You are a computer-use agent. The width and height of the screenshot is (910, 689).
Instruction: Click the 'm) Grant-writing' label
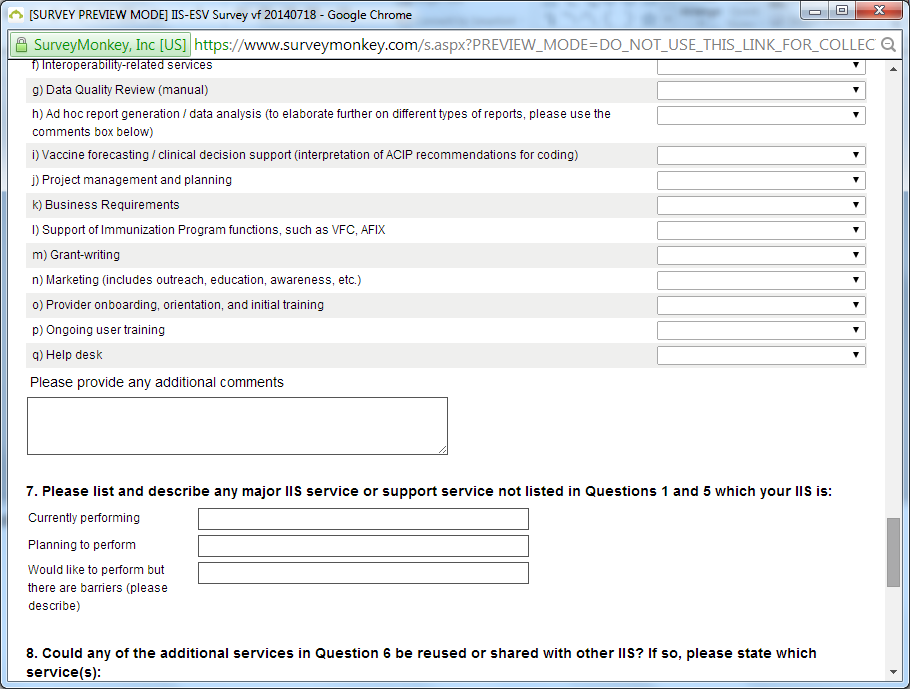pyautogui.click(x=76, y=255)
